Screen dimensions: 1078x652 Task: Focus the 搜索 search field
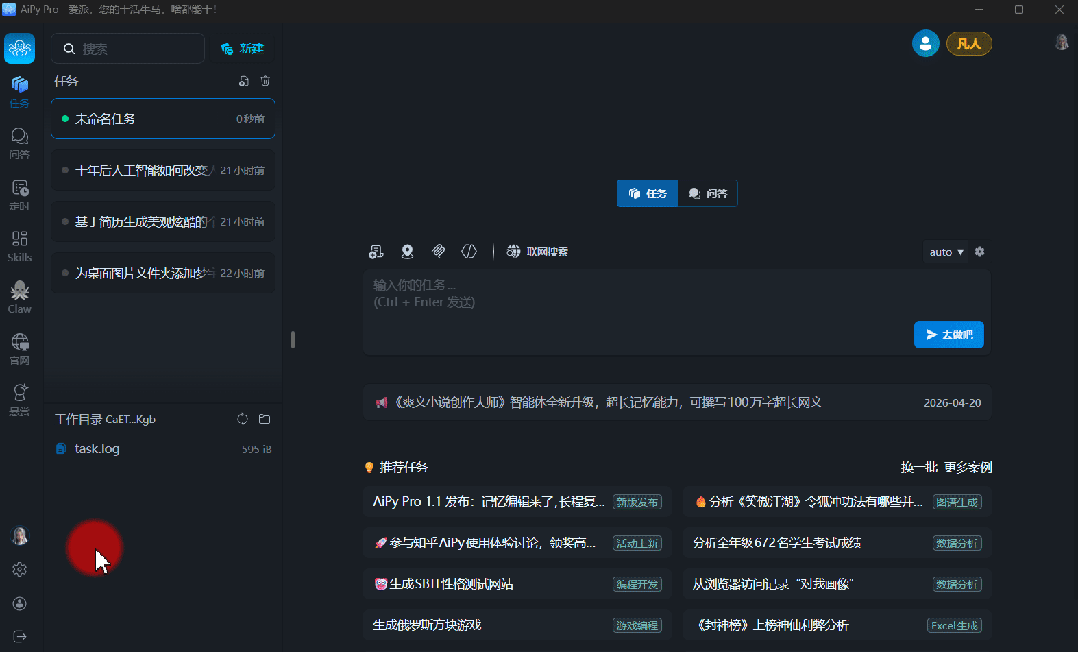(128, 49)
